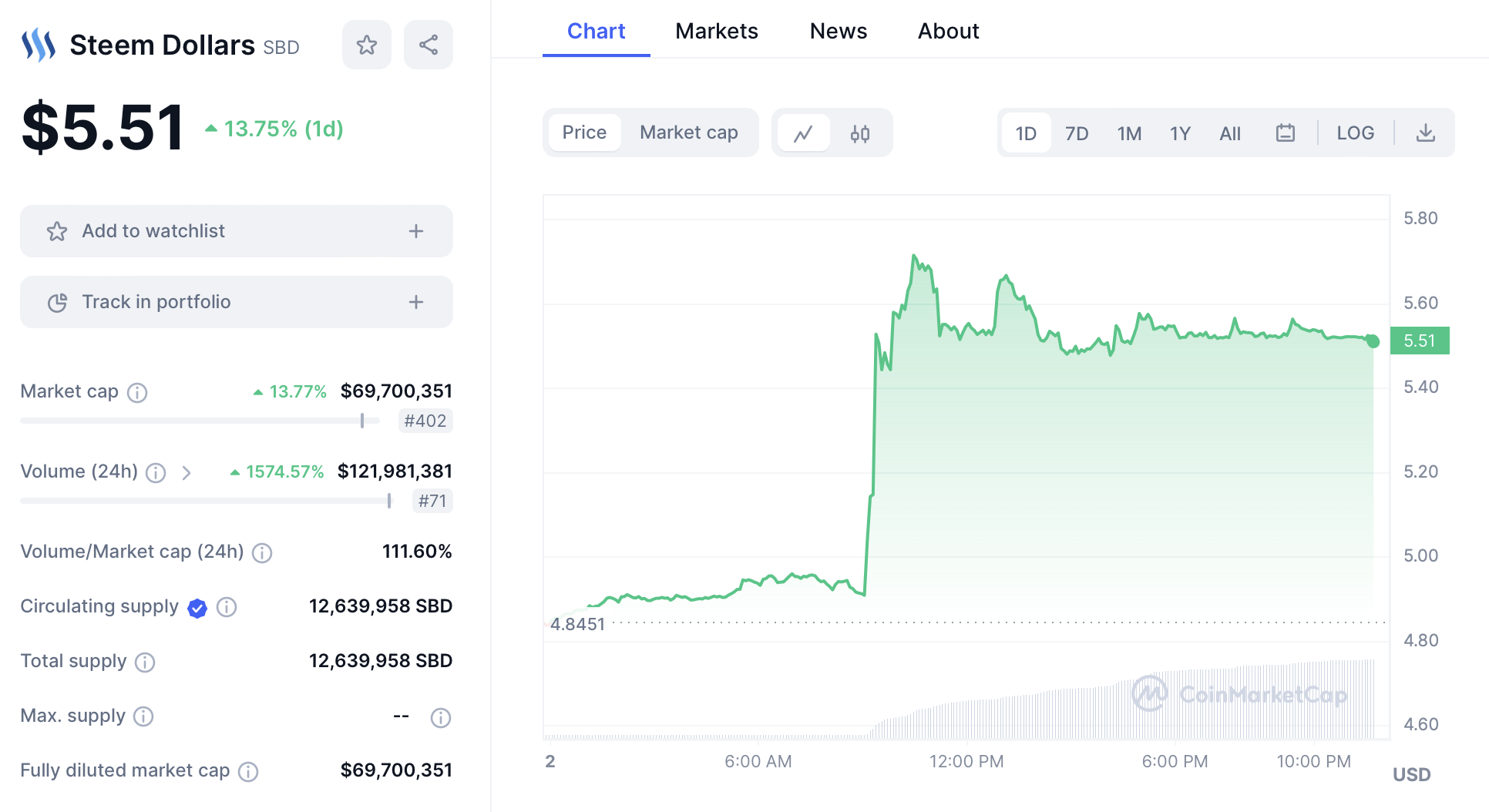This screenshot has width=1489, height=812.
Task: Select the 7D time range
Action: point(1077,133)
